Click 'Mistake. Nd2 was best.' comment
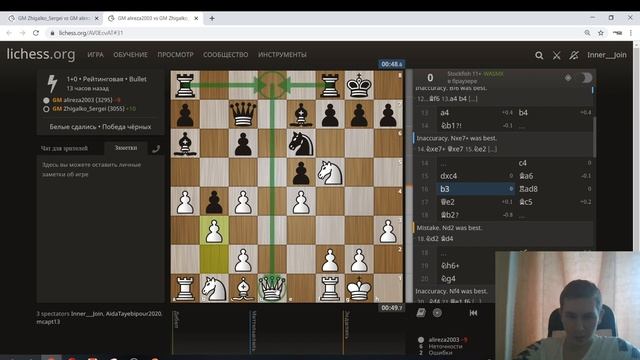 [449, 228]
